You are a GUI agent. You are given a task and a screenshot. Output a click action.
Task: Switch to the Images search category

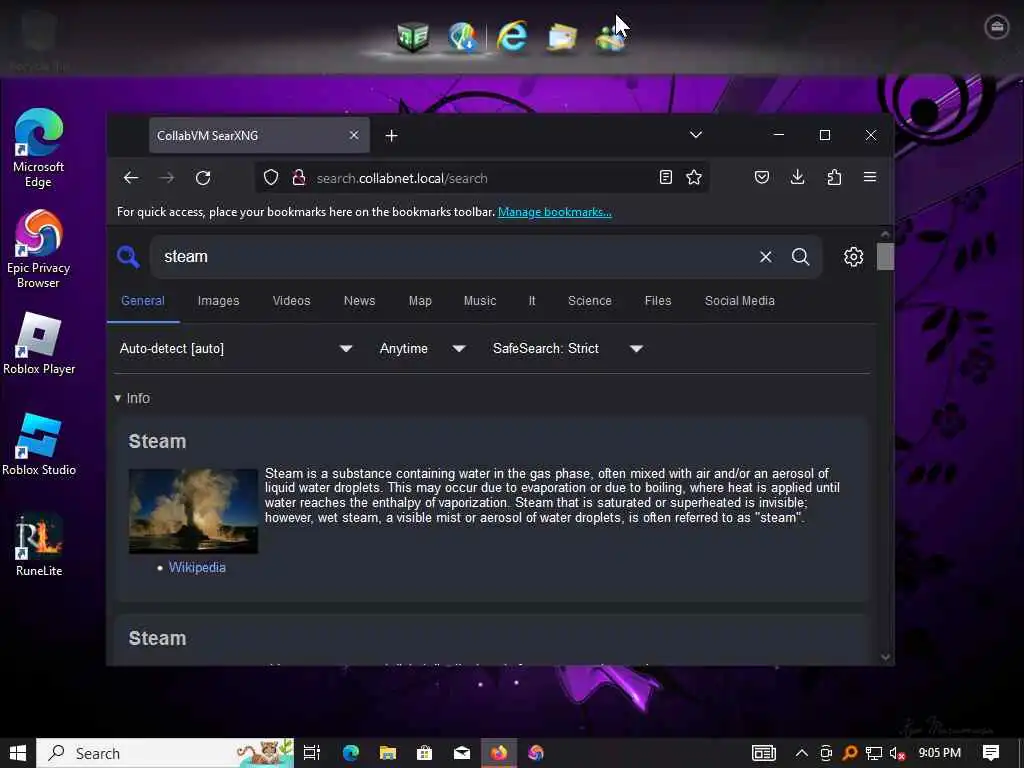(219, 301)
